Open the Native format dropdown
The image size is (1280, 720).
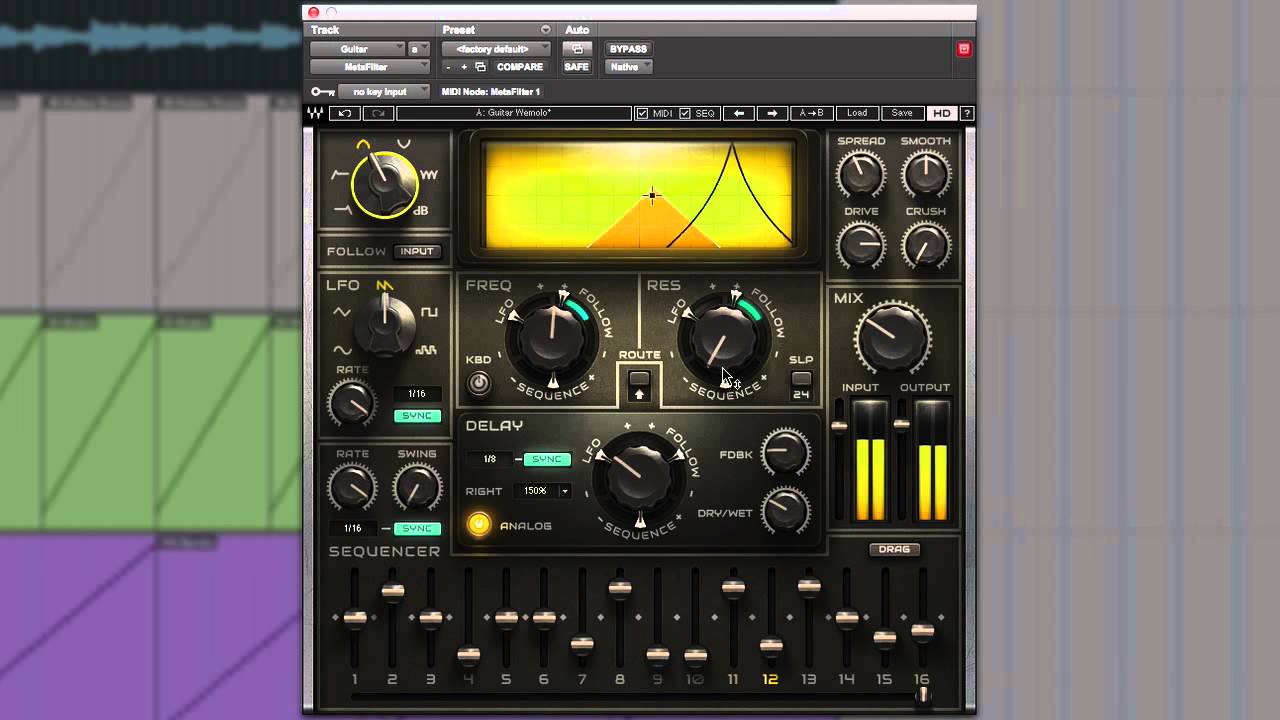point(629,67)
